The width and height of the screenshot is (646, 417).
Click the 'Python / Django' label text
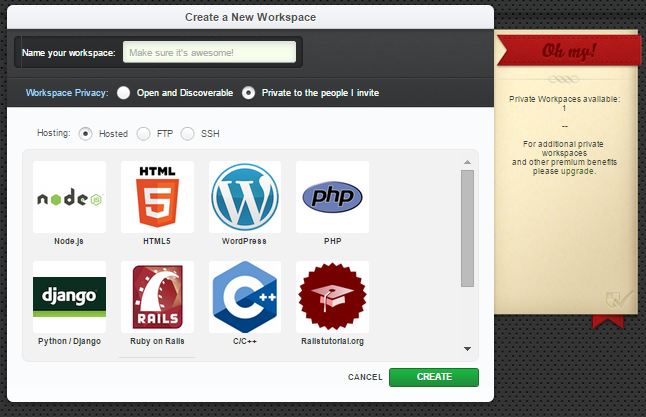69,341
